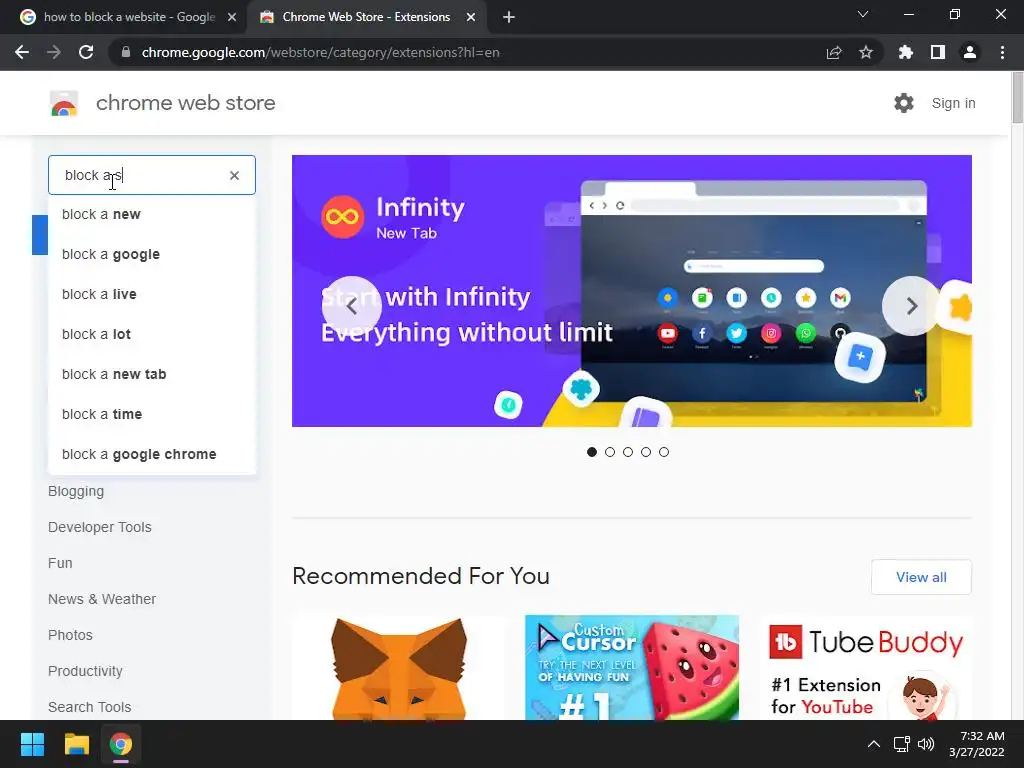Open the Custom Cursor extension card
Screen dimensions: 1024x768
coord(632,667)
